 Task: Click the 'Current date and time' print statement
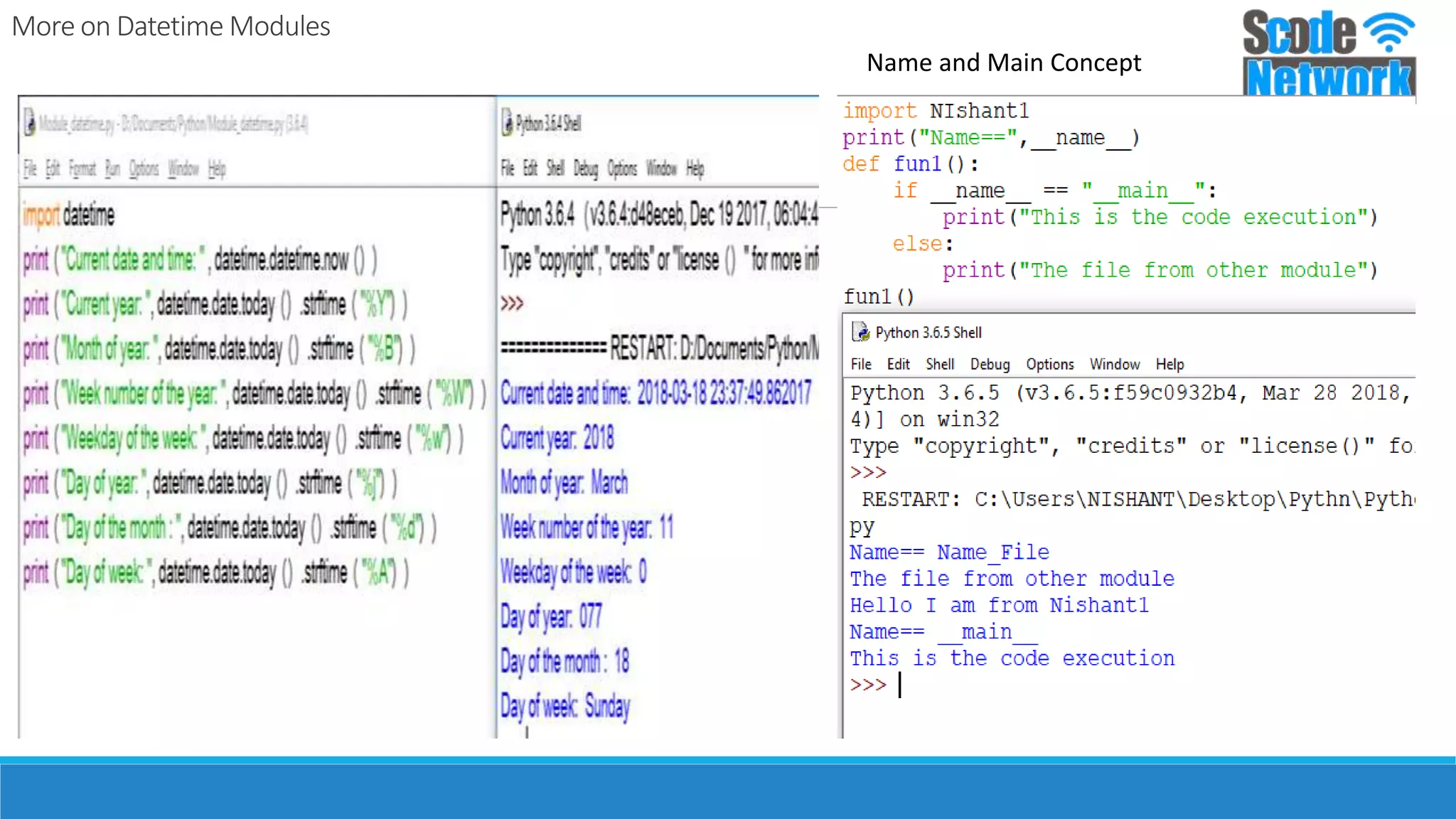(200, 259)
